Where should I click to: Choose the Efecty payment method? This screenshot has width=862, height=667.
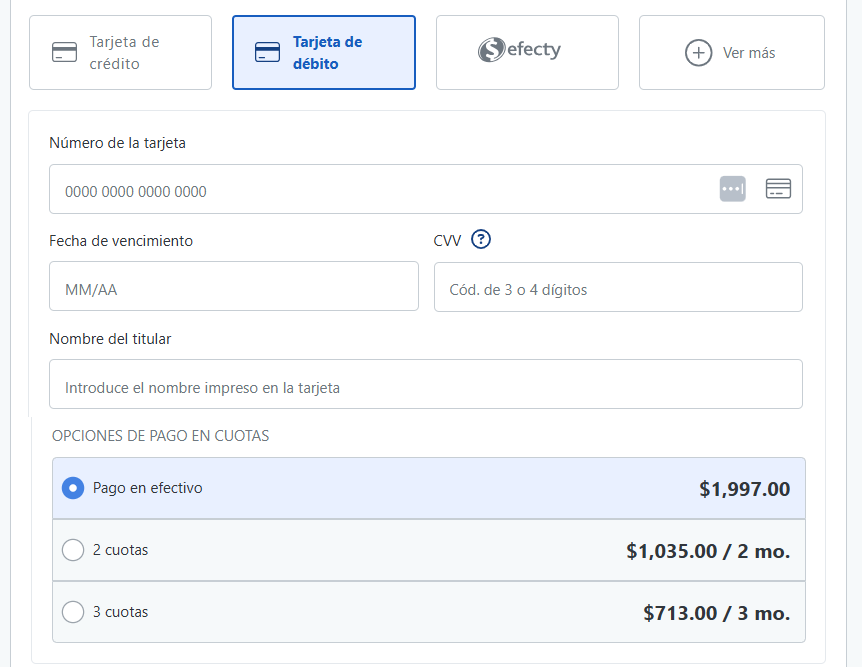527,53
